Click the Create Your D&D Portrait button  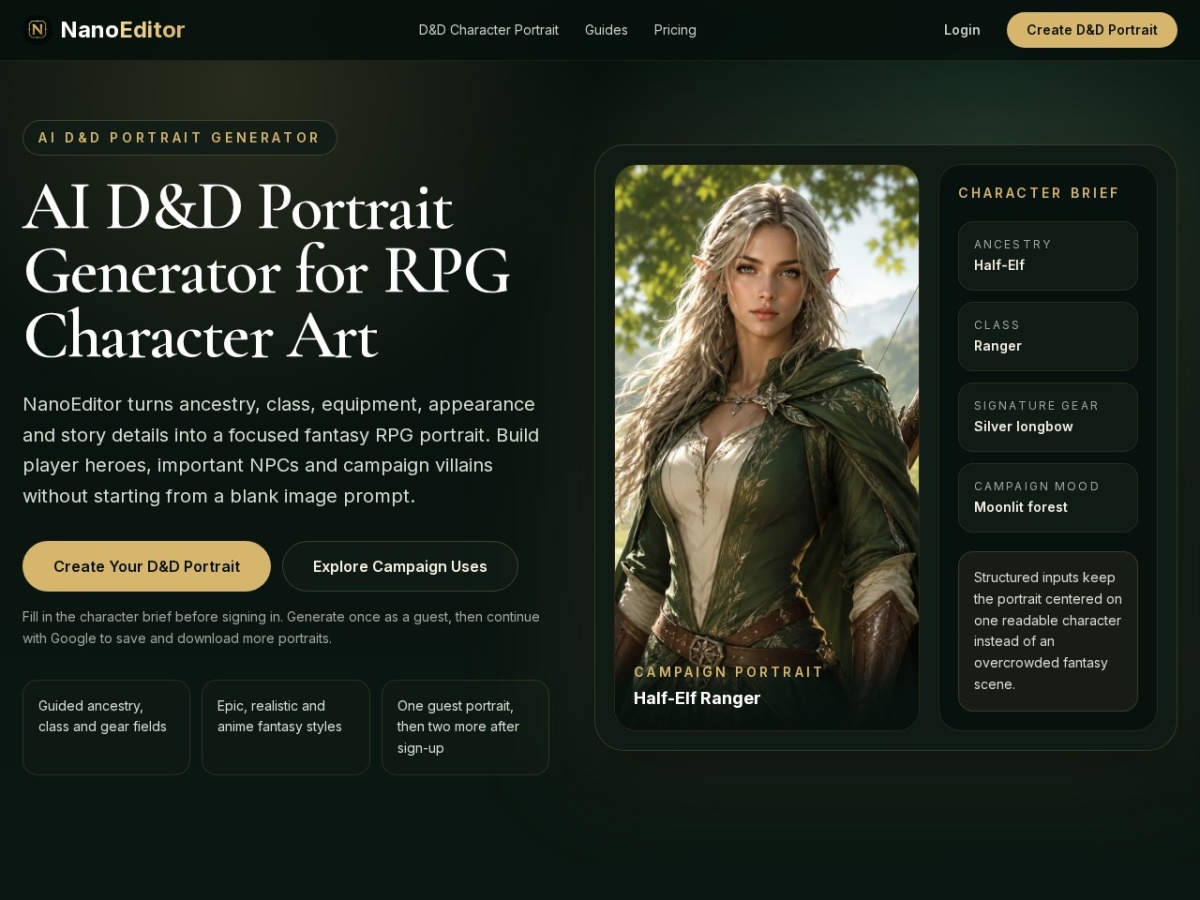click(147, 566)
